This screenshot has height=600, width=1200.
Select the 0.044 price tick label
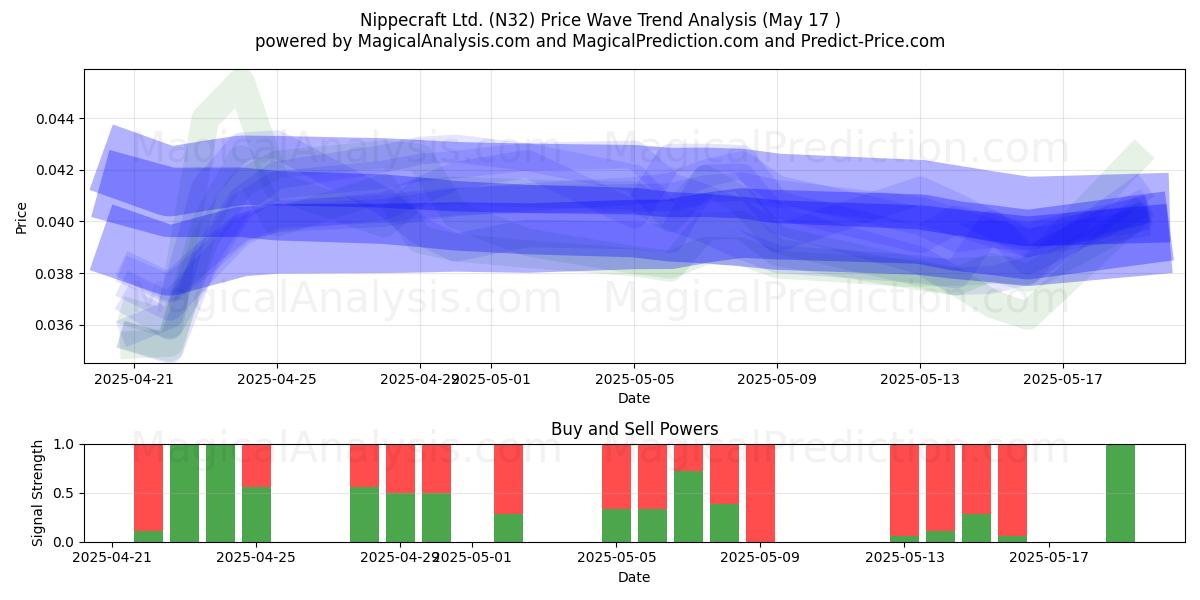pos(55,119)
